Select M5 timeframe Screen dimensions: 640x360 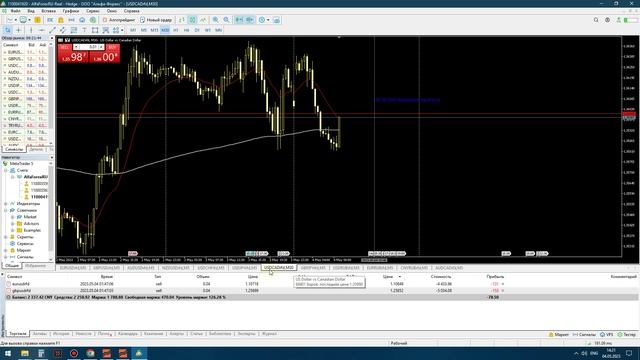144,30
